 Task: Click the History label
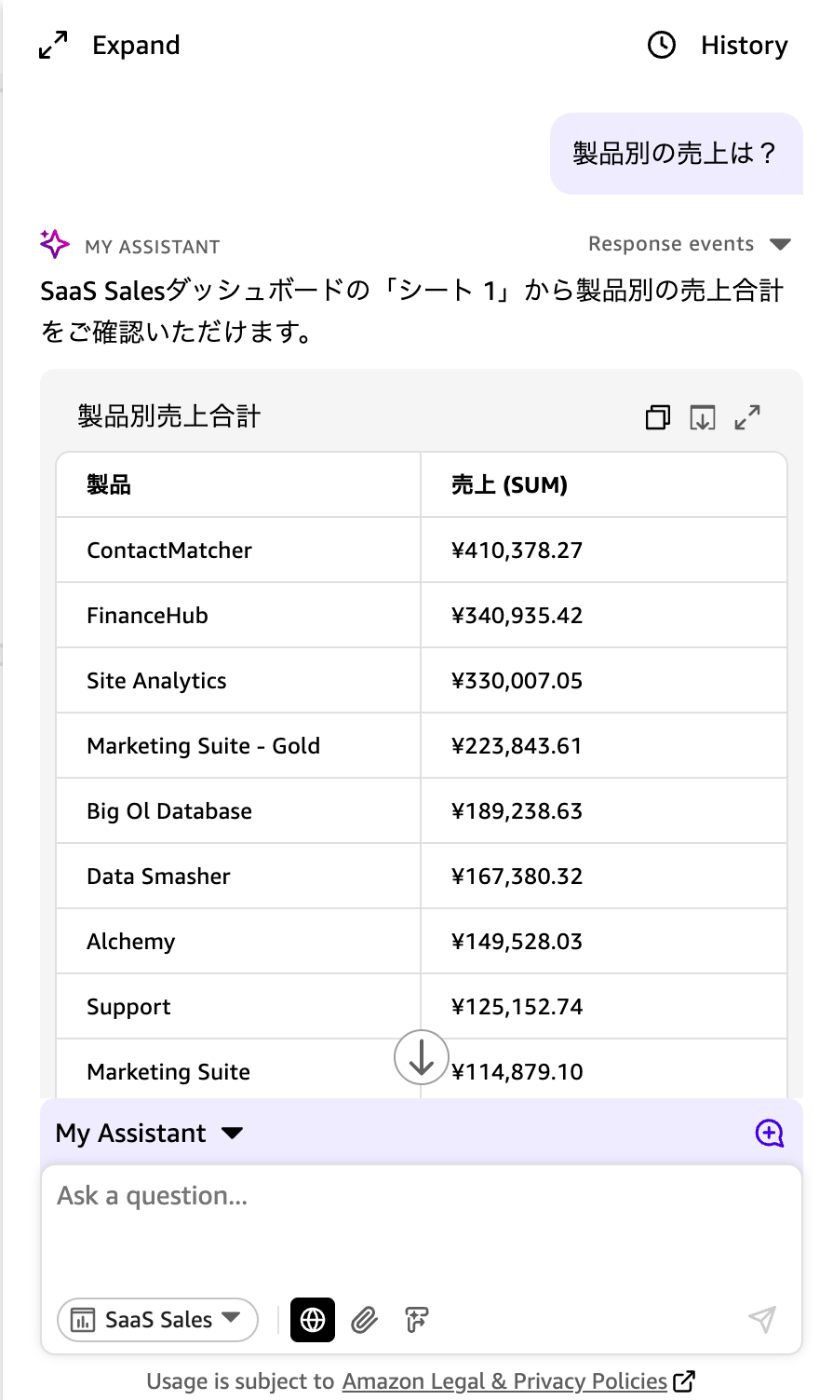[x=744, y=45]
